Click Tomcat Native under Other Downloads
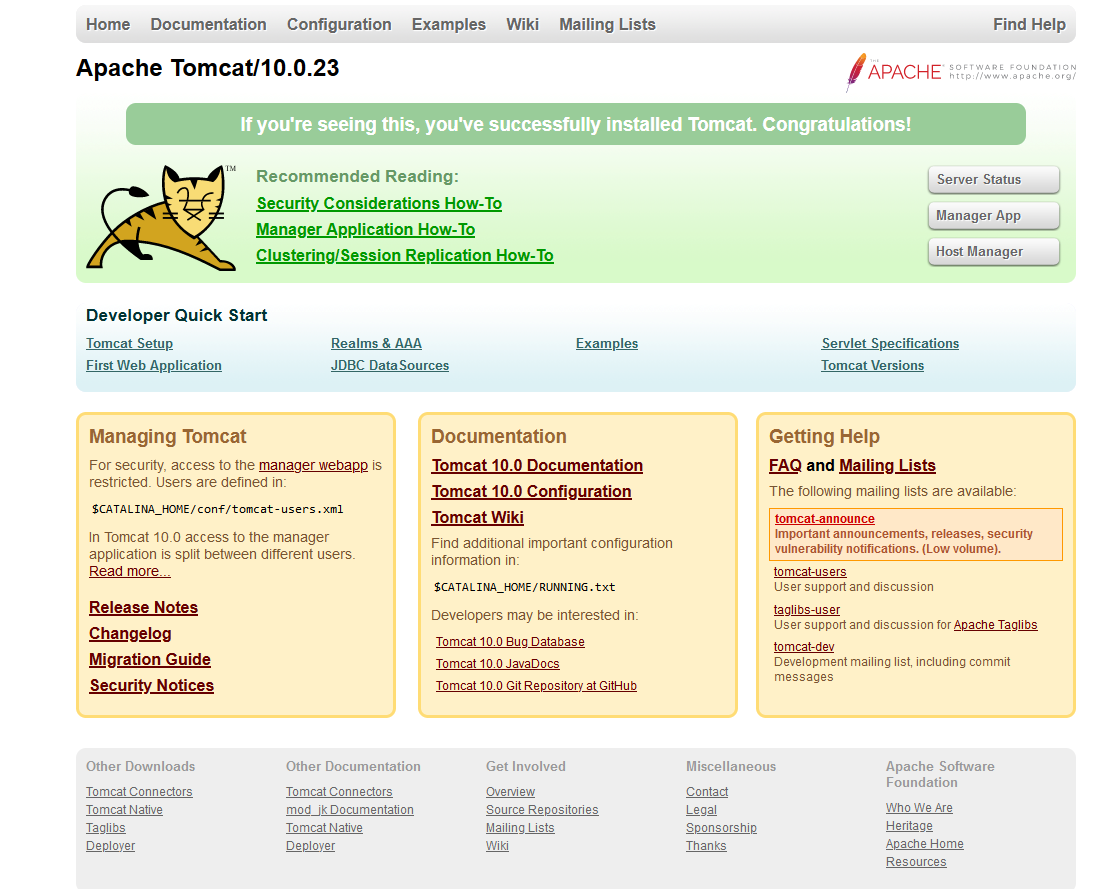 (x=124, y=810)
